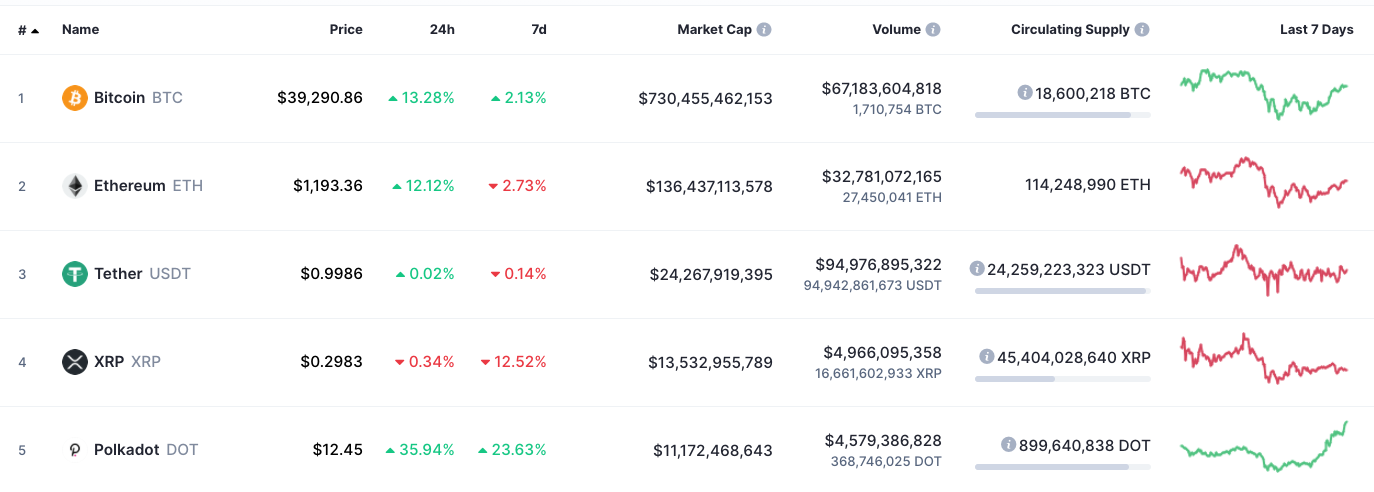Open Ethereum's market cap value link
The image size is (1374, 492).
point(709,186)
